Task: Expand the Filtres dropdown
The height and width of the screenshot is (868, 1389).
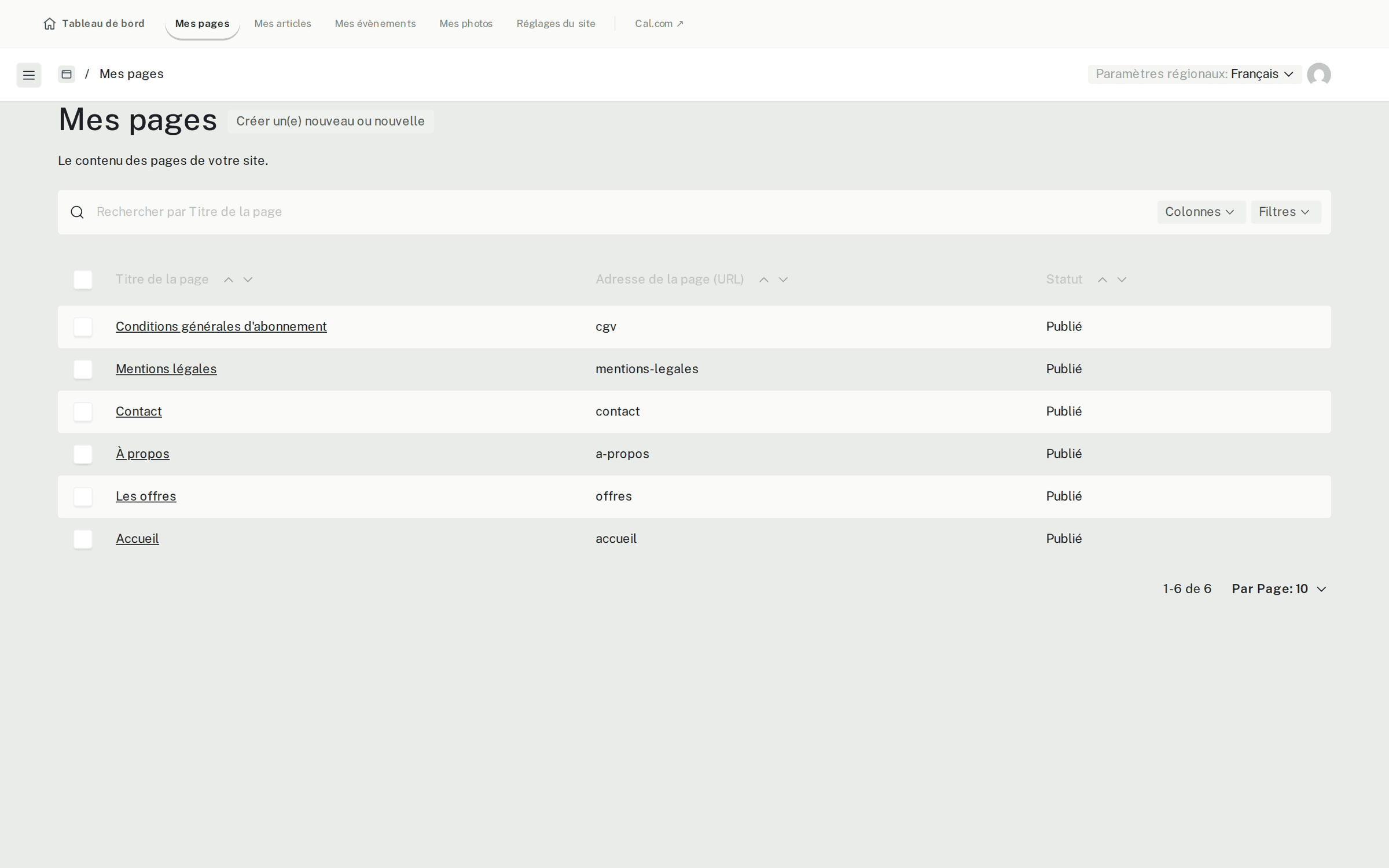Action: point(1285,212)
